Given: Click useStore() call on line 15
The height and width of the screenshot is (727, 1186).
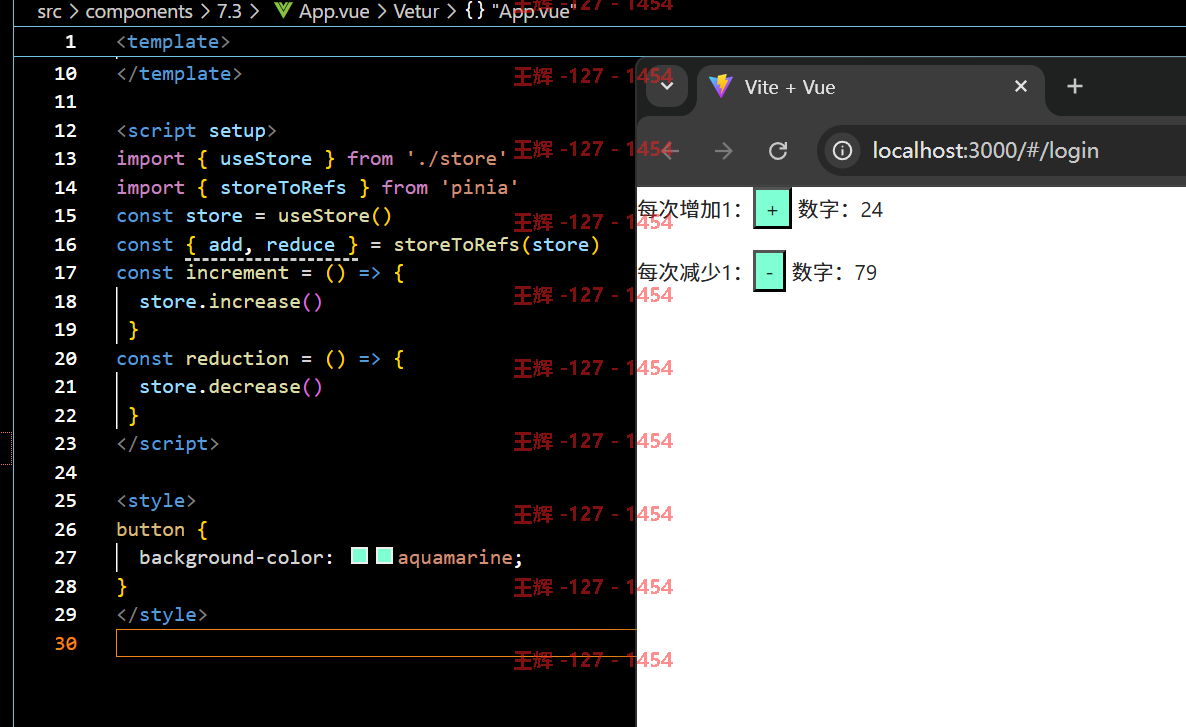Looking at the screenshot, I should (x=334, y=216).
